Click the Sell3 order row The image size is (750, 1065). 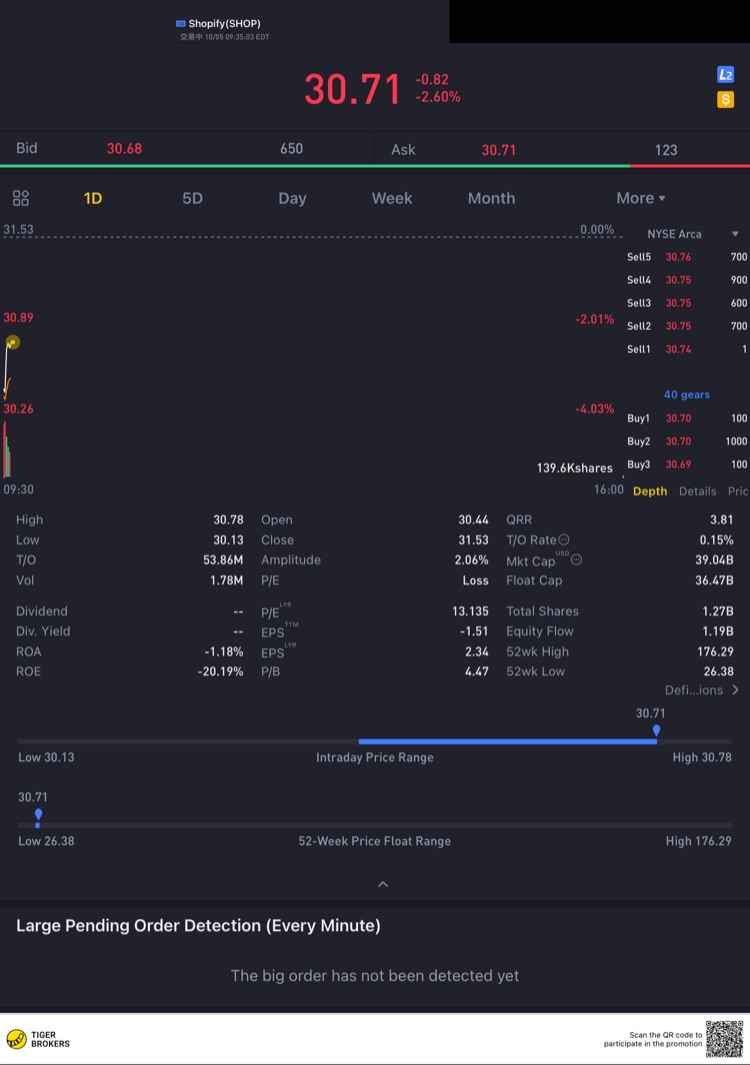coord(687,303)
